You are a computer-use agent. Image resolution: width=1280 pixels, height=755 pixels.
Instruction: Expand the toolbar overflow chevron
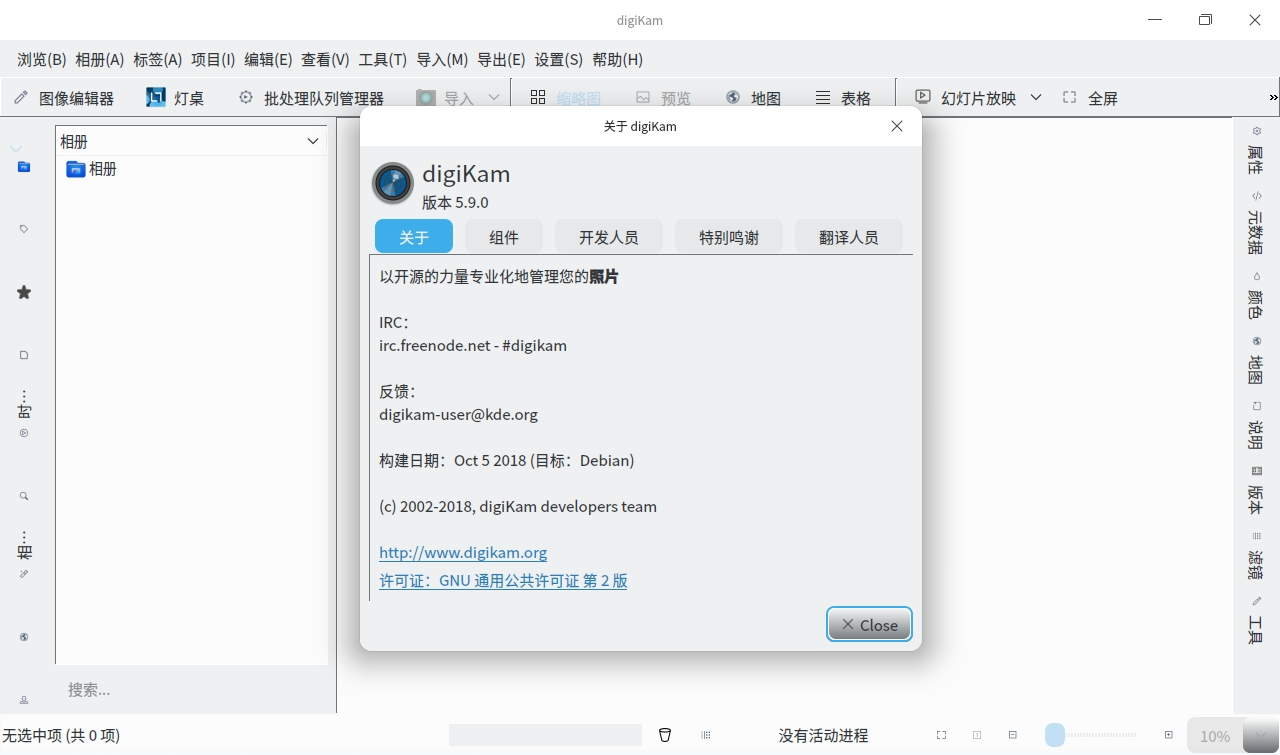(x=1273, y=98)
